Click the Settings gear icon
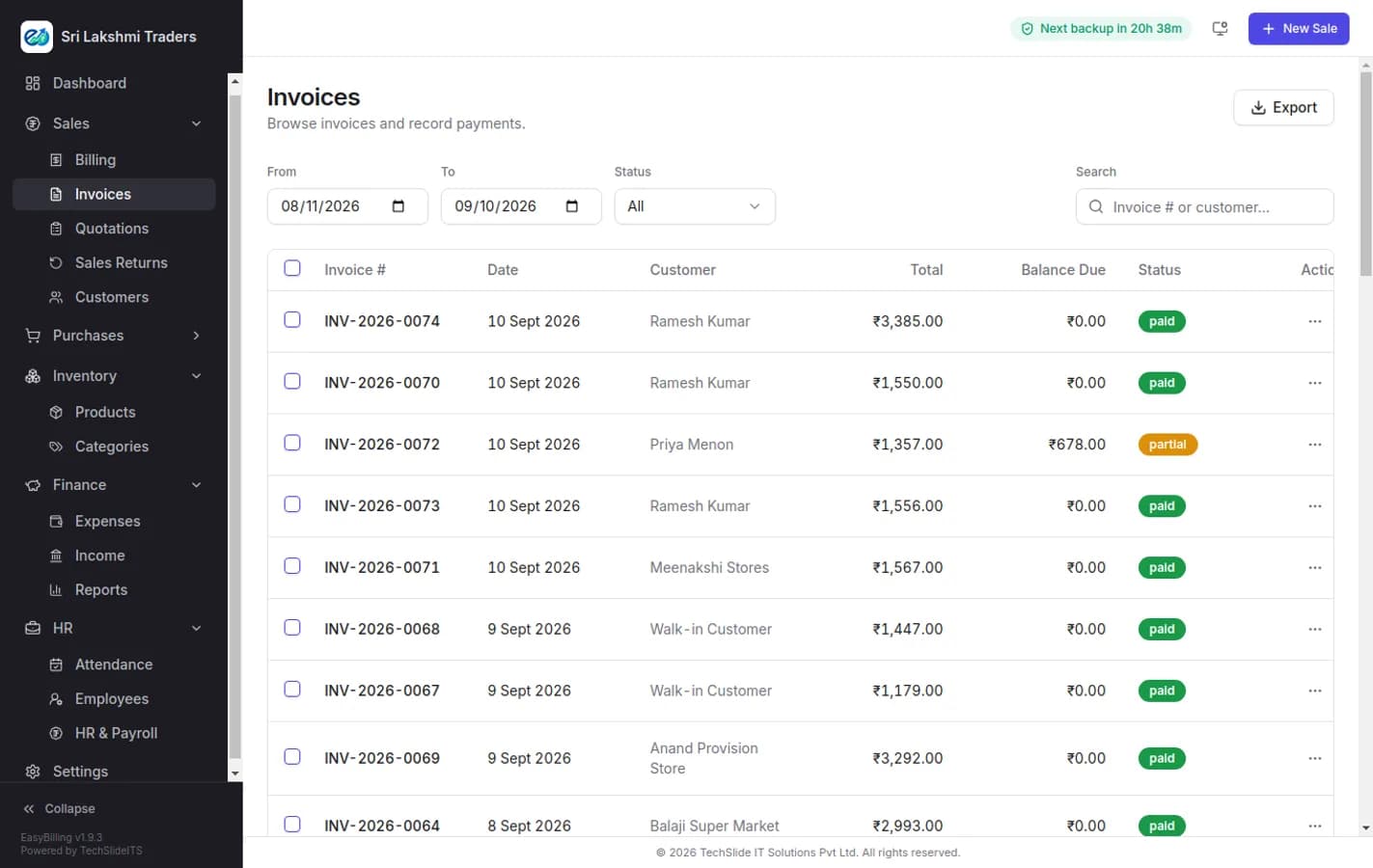 [33, 772]
